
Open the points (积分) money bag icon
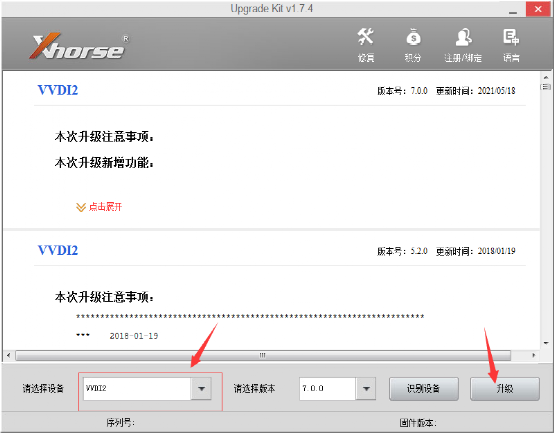[x=413, y=45]
